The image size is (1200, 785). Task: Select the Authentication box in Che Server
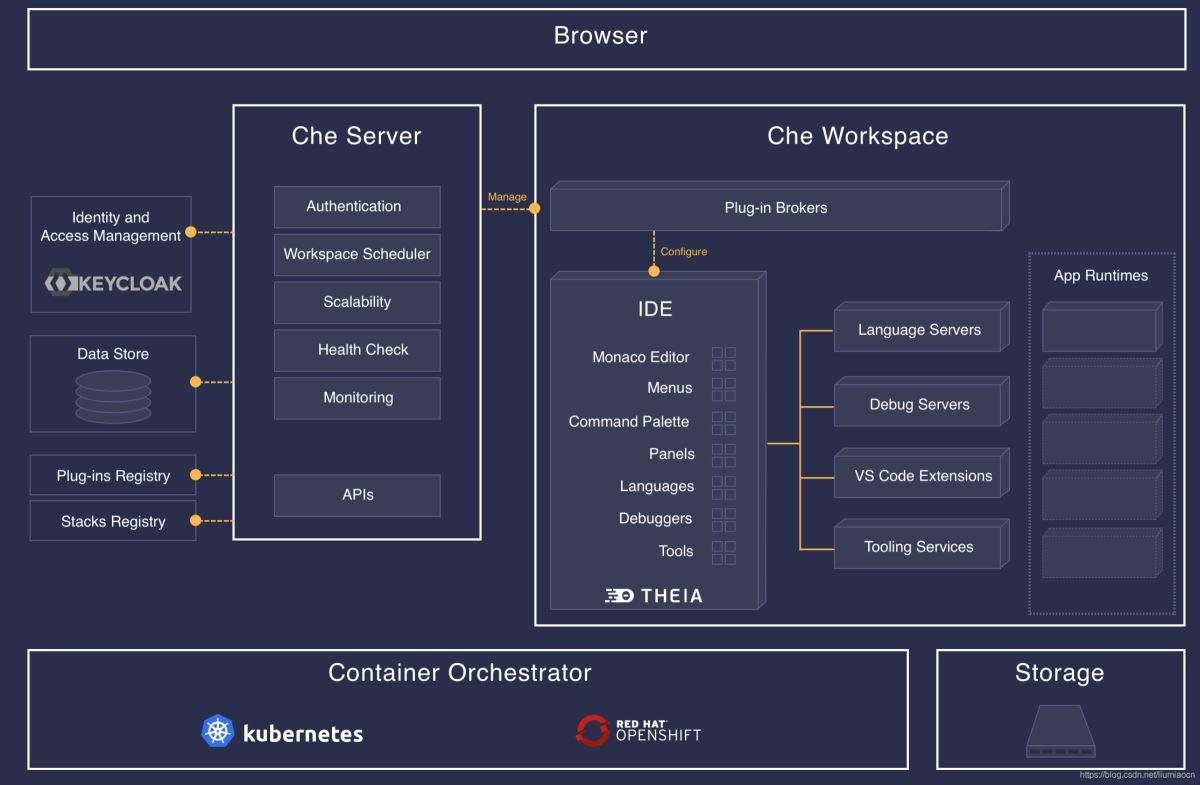click(x=356, y=207)
